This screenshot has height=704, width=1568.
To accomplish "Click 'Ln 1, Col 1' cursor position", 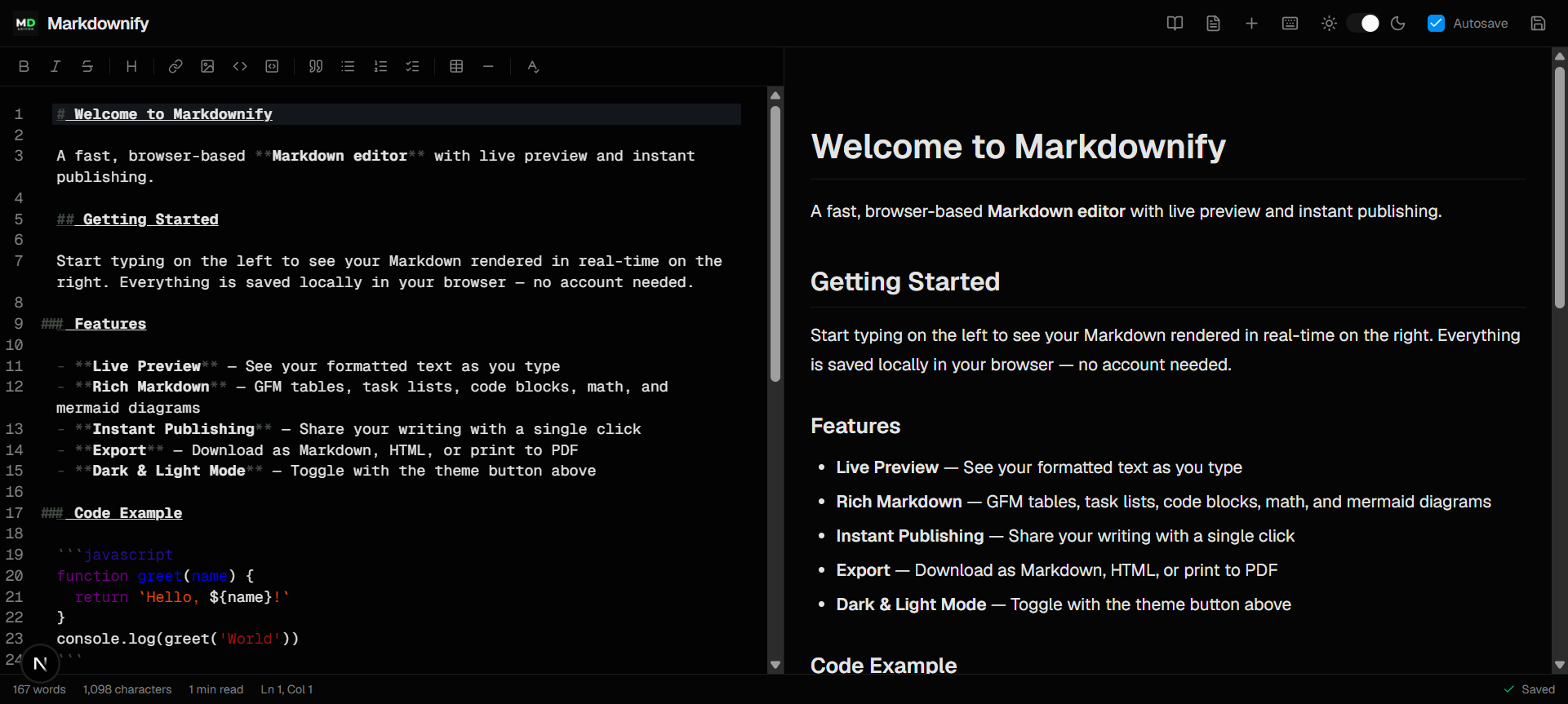I will [287, 689].
